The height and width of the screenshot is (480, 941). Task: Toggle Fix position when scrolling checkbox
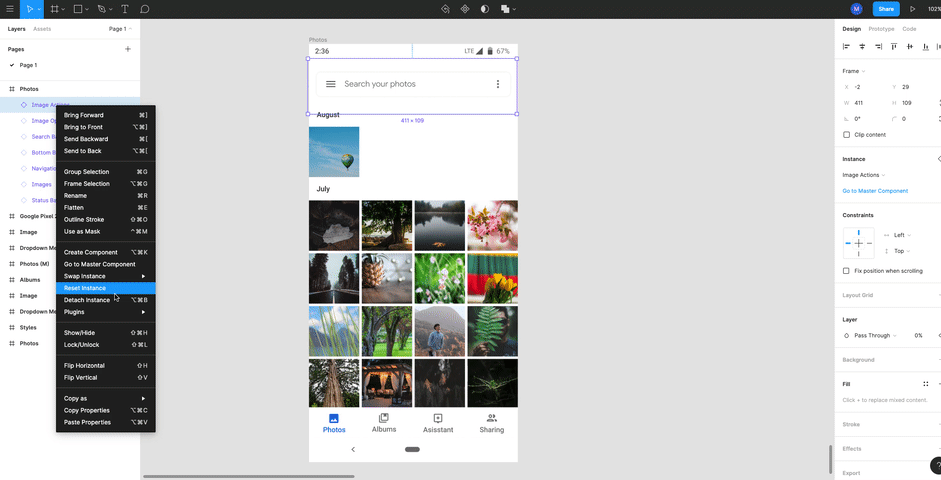[846, 271]
